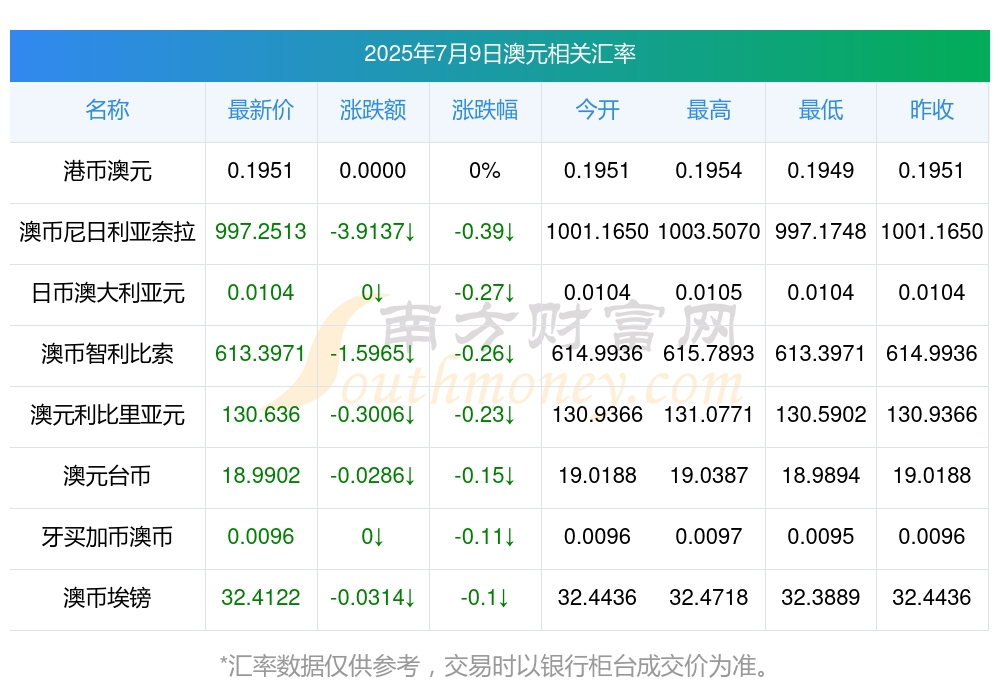This screenshot has height=698, width=1000.
Task: Click the latest price 997.2513
Action: pyautogui.click(x=261, y=232)
